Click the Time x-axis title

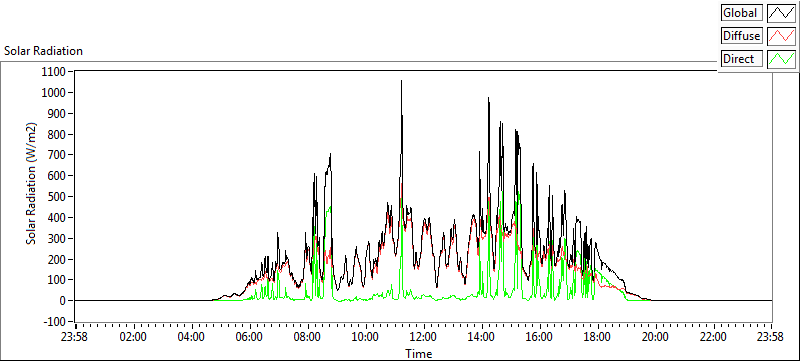tap(418, 353)
